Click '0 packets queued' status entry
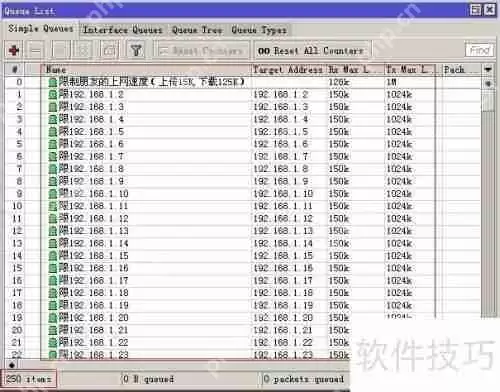500x392 pixels. pos(303,379)
